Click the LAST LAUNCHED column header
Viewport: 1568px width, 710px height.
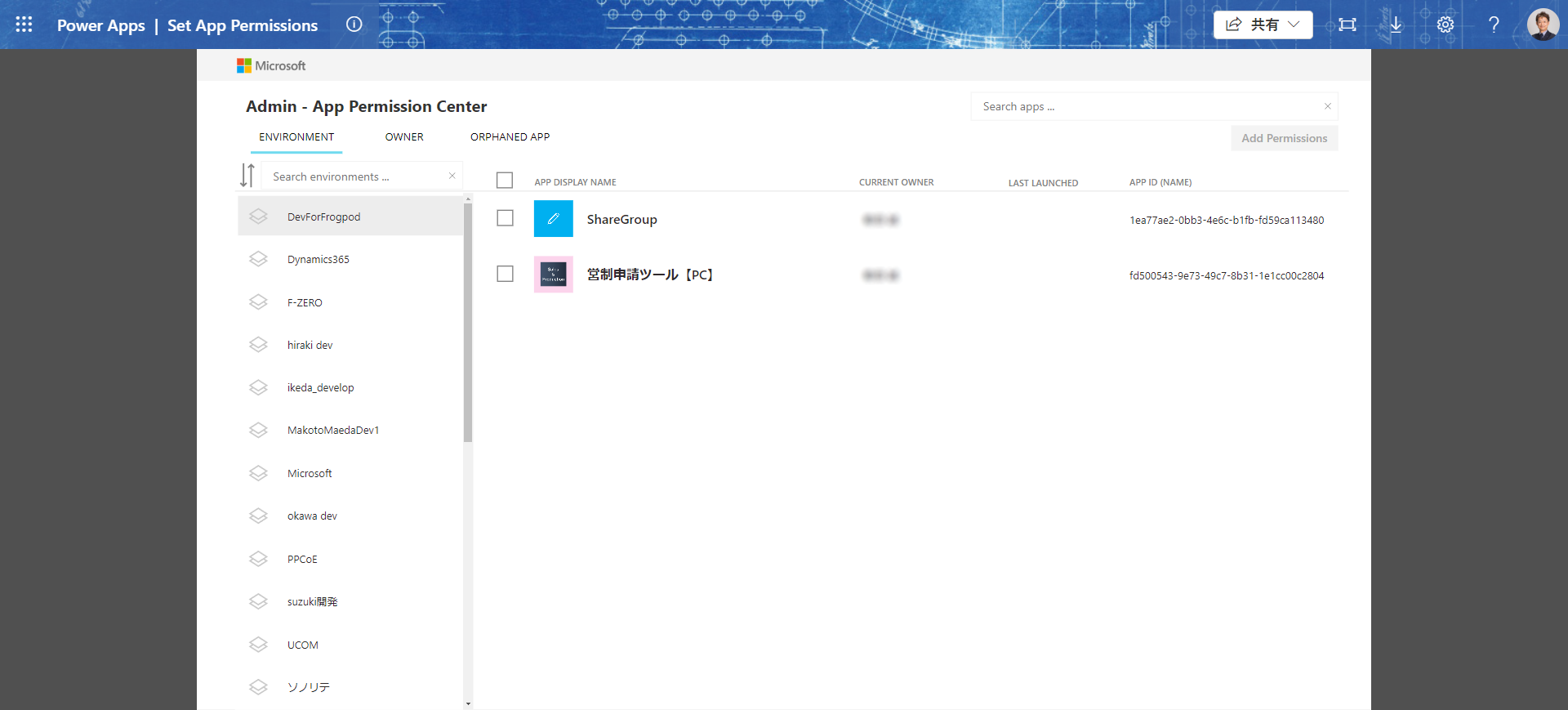pos(1043,183)
